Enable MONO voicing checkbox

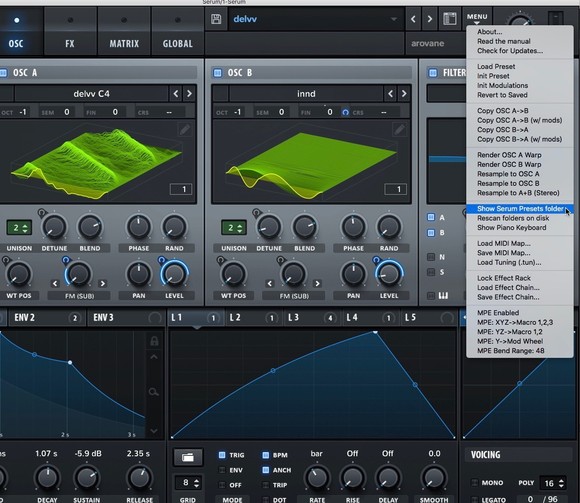[x=474, y=483]
